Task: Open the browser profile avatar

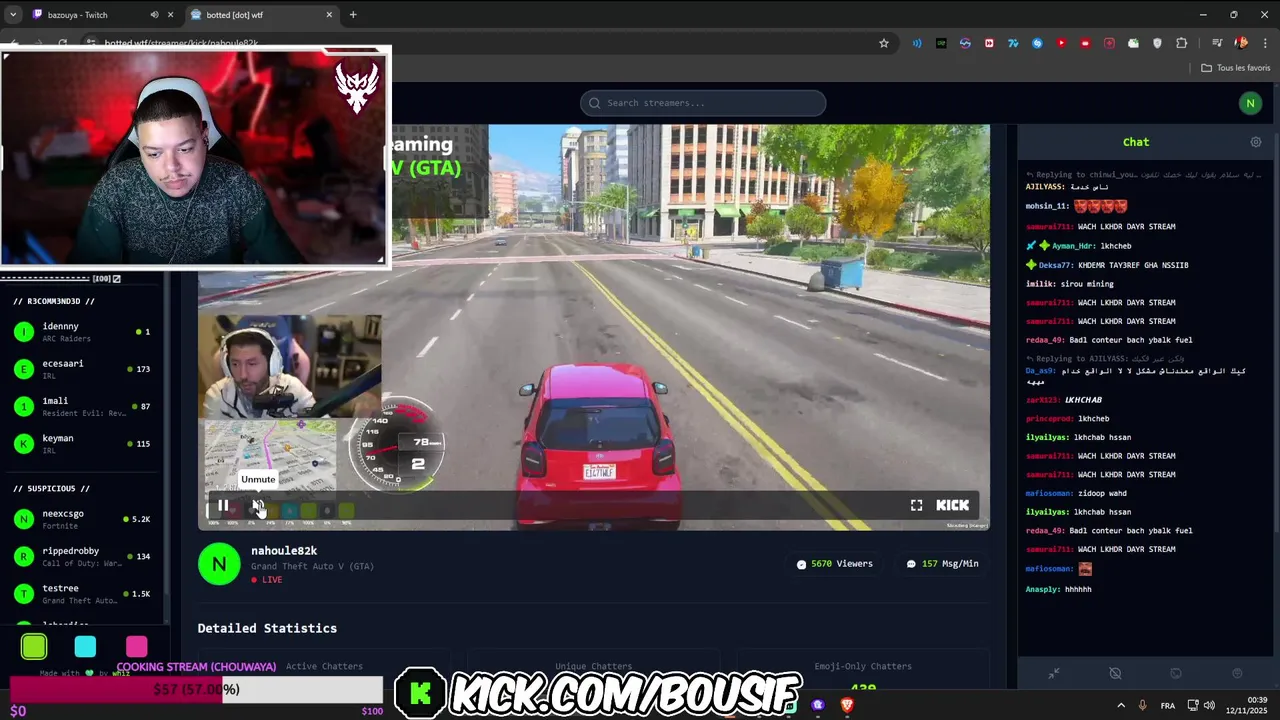Action: click(1241, 43)
